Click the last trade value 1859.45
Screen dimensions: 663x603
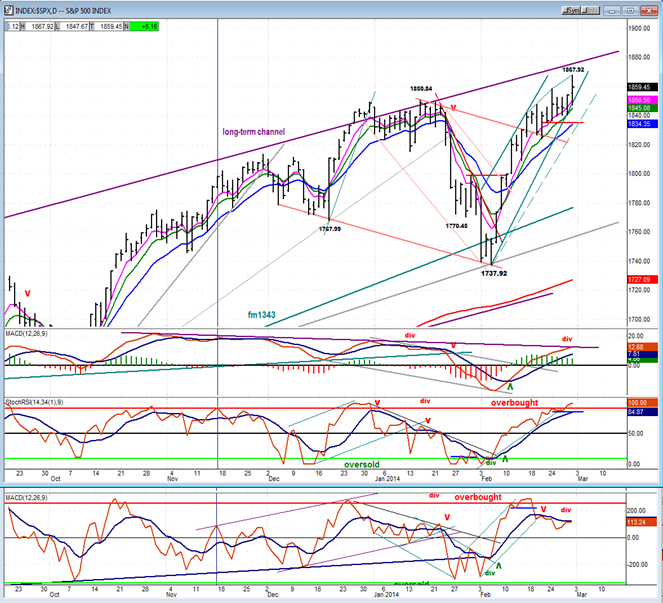(x=110, y=27)
